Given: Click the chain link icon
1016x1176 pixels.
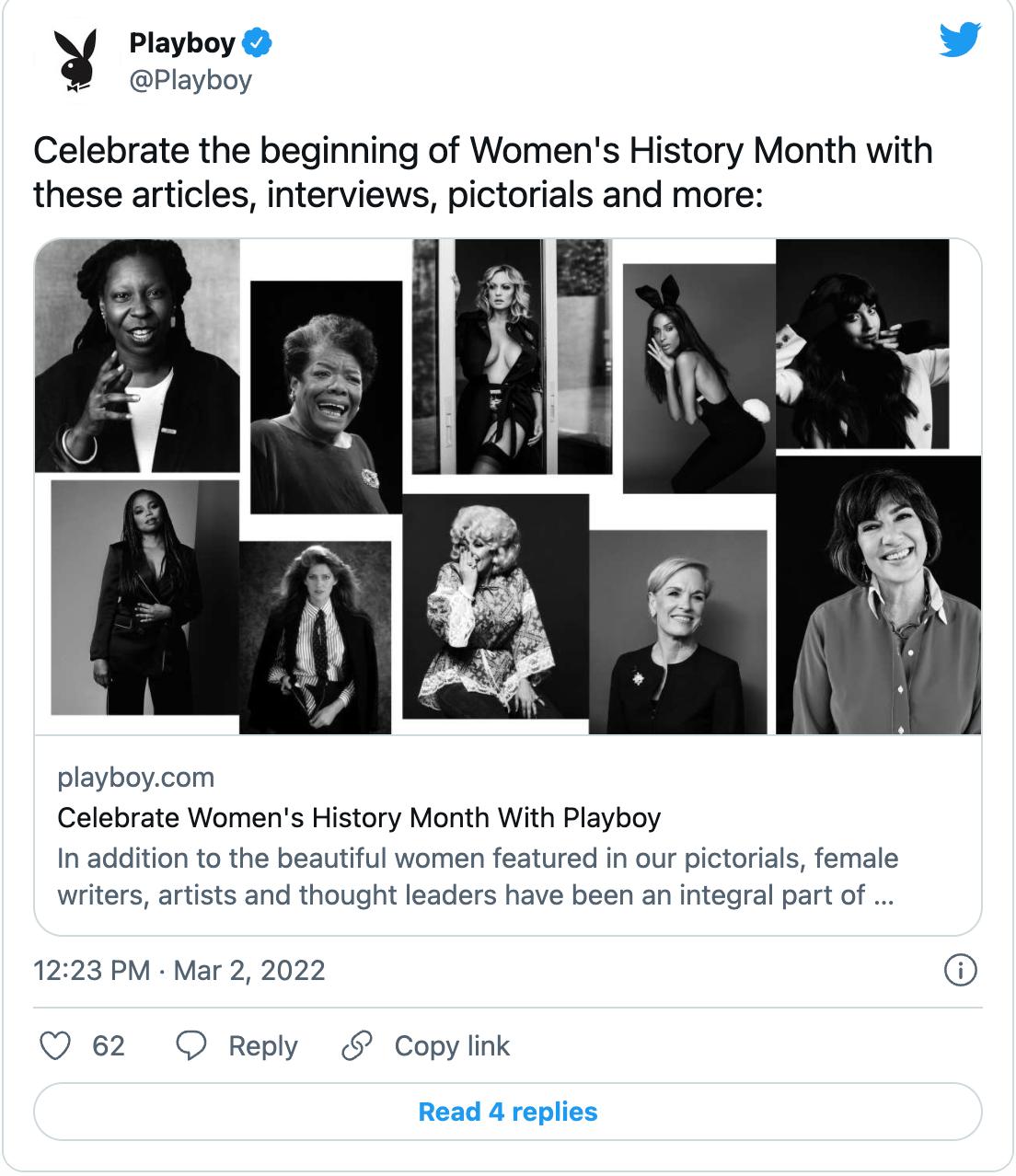Looking at the screenshot, I should click(x=356, y=1045).
